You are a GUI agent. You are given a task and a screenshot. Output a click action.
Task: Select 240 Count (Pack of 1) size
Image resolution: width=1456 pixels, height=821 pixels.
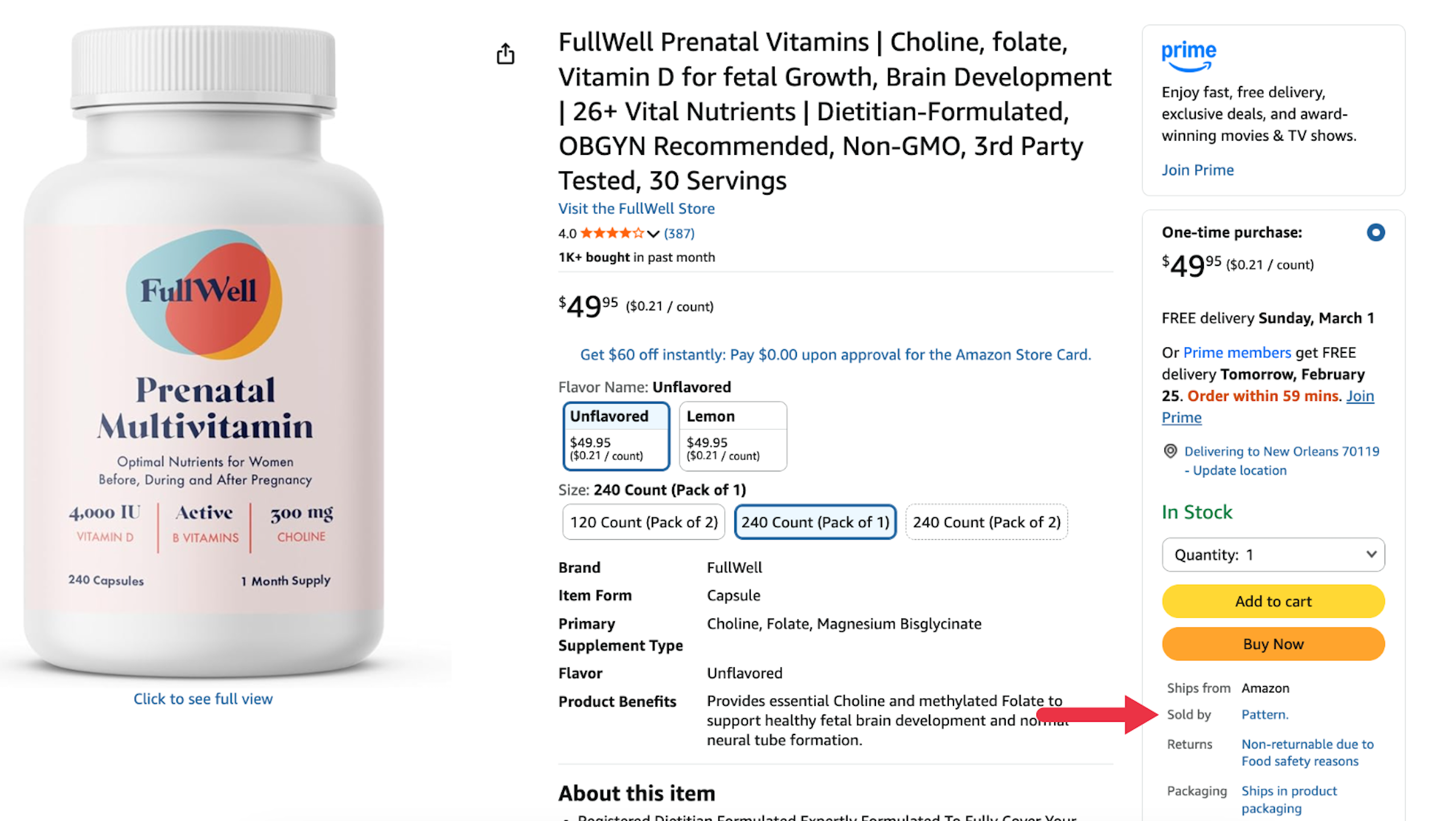(x=815, y=522)
